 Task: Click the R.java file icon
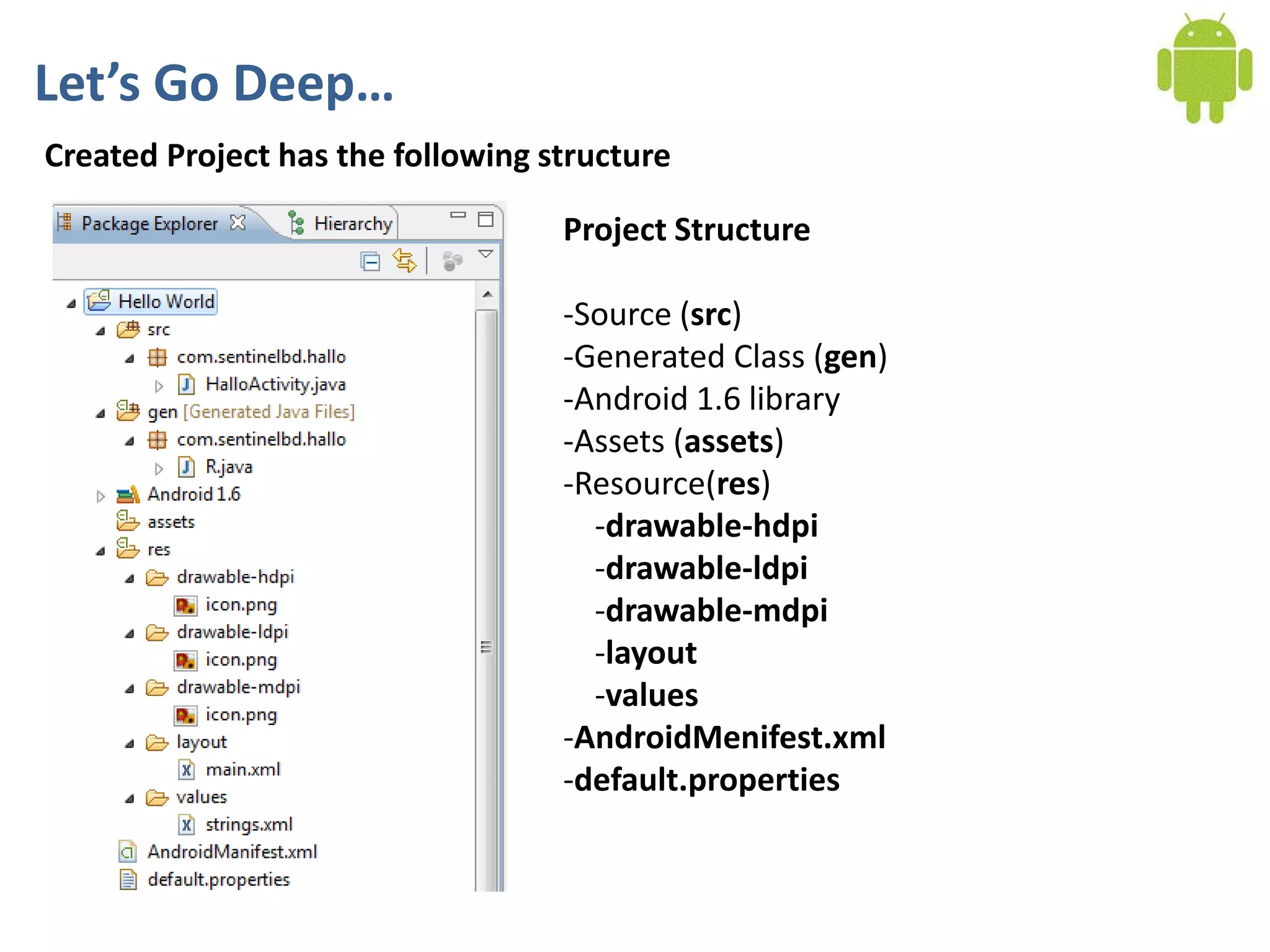186,467
